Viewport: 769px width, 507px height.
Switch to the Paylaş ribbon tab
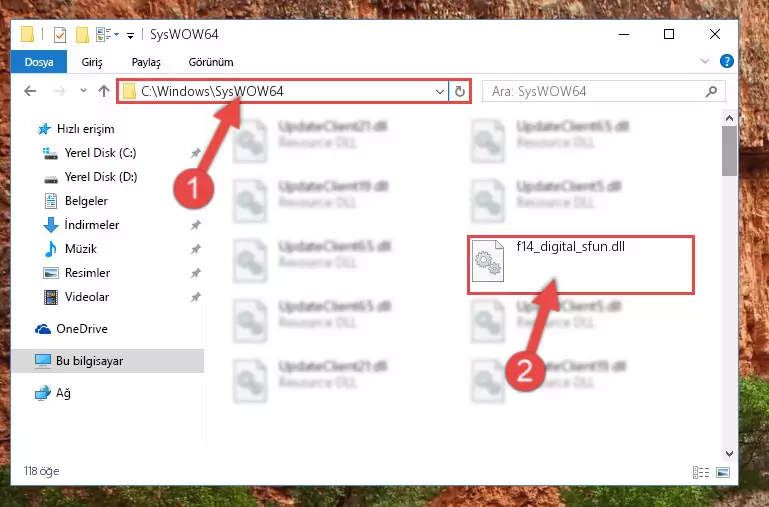pyautogui.click(x=146, y=62)
